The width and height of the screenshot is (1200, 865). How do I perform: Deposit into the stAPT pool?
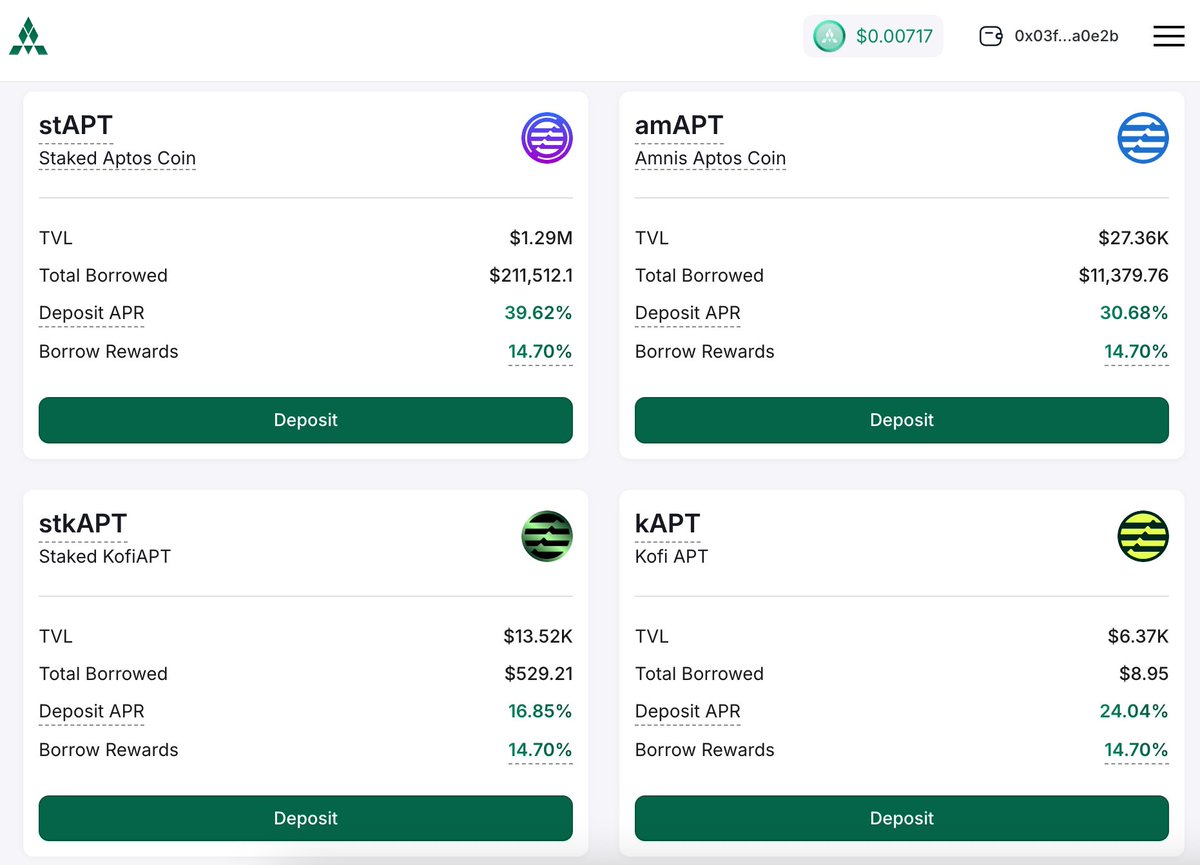pos(306,420)
